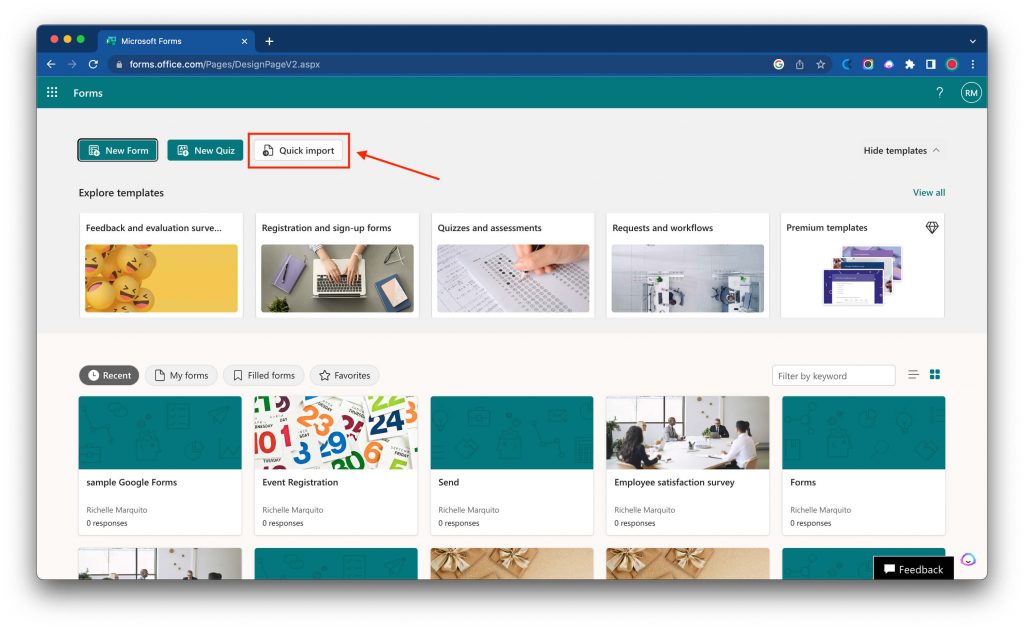This screenshot has height=628, width=1024.
Task: Switch to the My forms tab
Action: 181,374
